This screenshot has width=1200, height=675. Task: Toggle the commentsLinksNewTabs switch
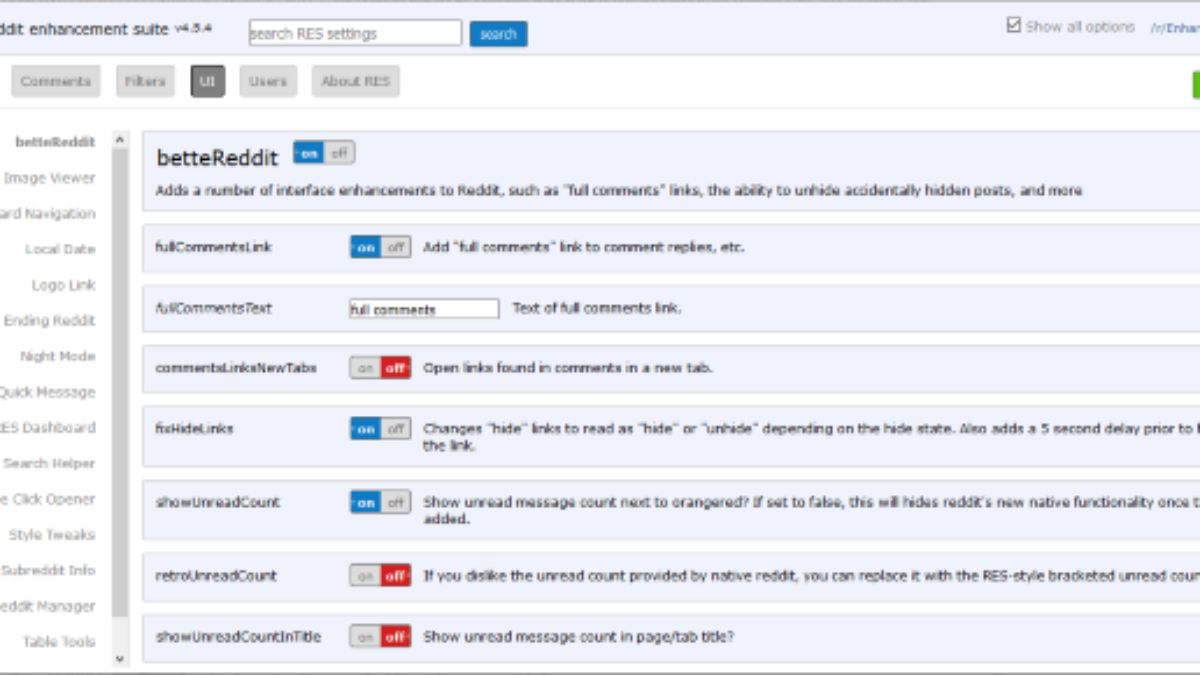tap(380, 368)
